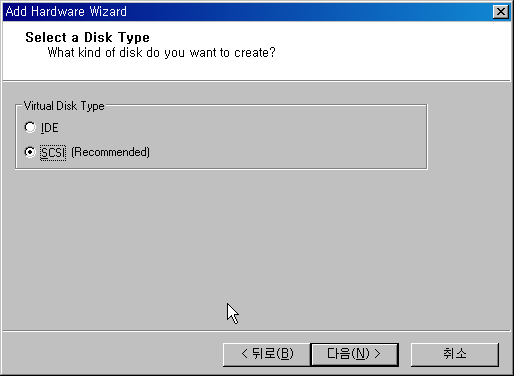
Task: Select the IDE radio button
Action: tap(30, 127)
